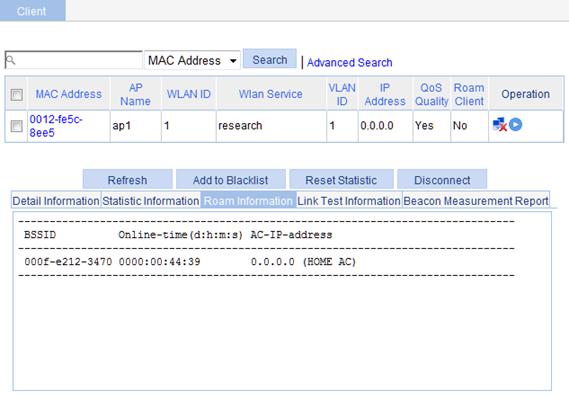Focus the client search input field

(74, 60)
